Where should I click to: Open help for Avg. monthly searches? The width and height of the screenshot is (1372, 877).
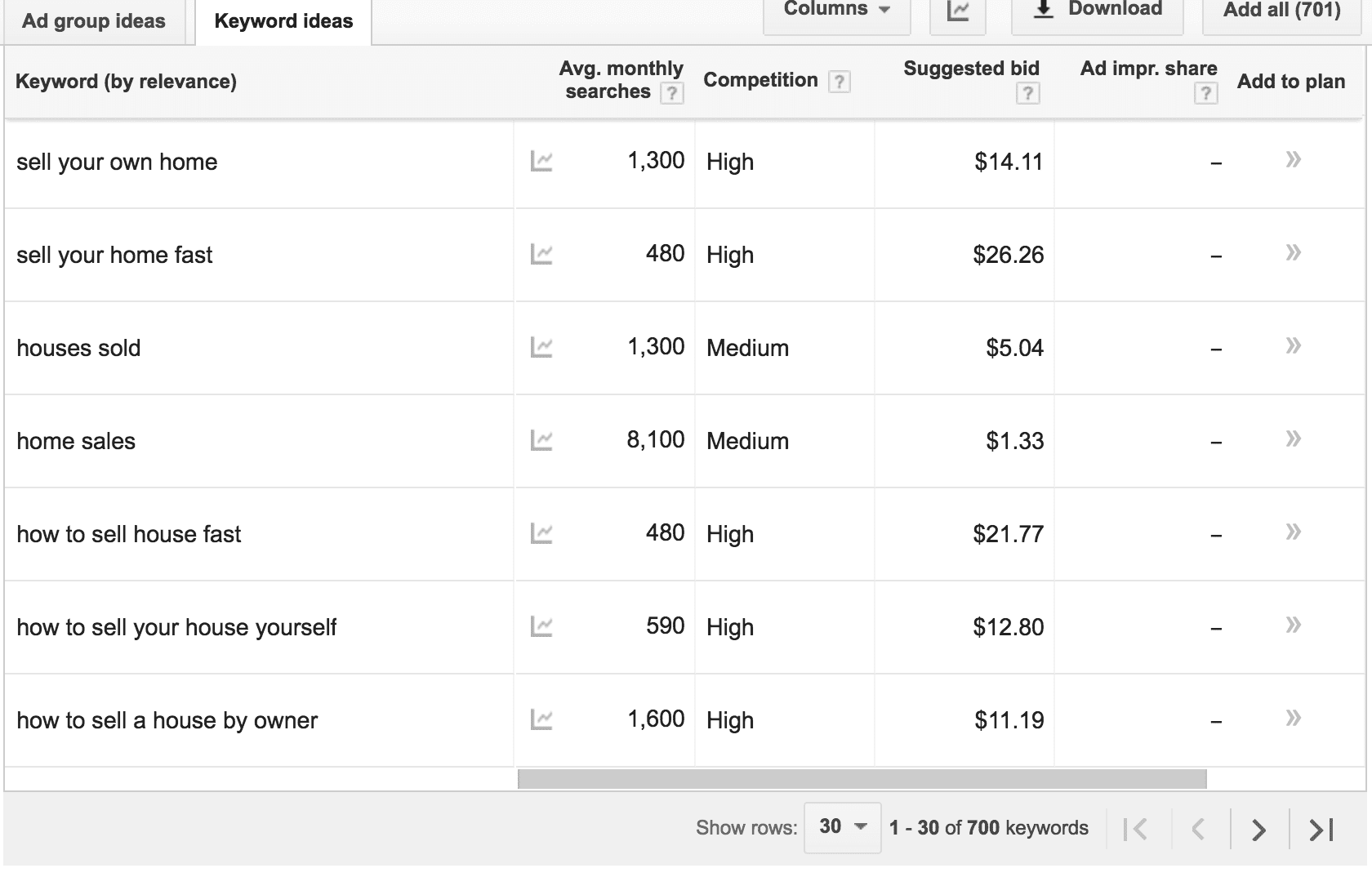click(x=671, y=93)
